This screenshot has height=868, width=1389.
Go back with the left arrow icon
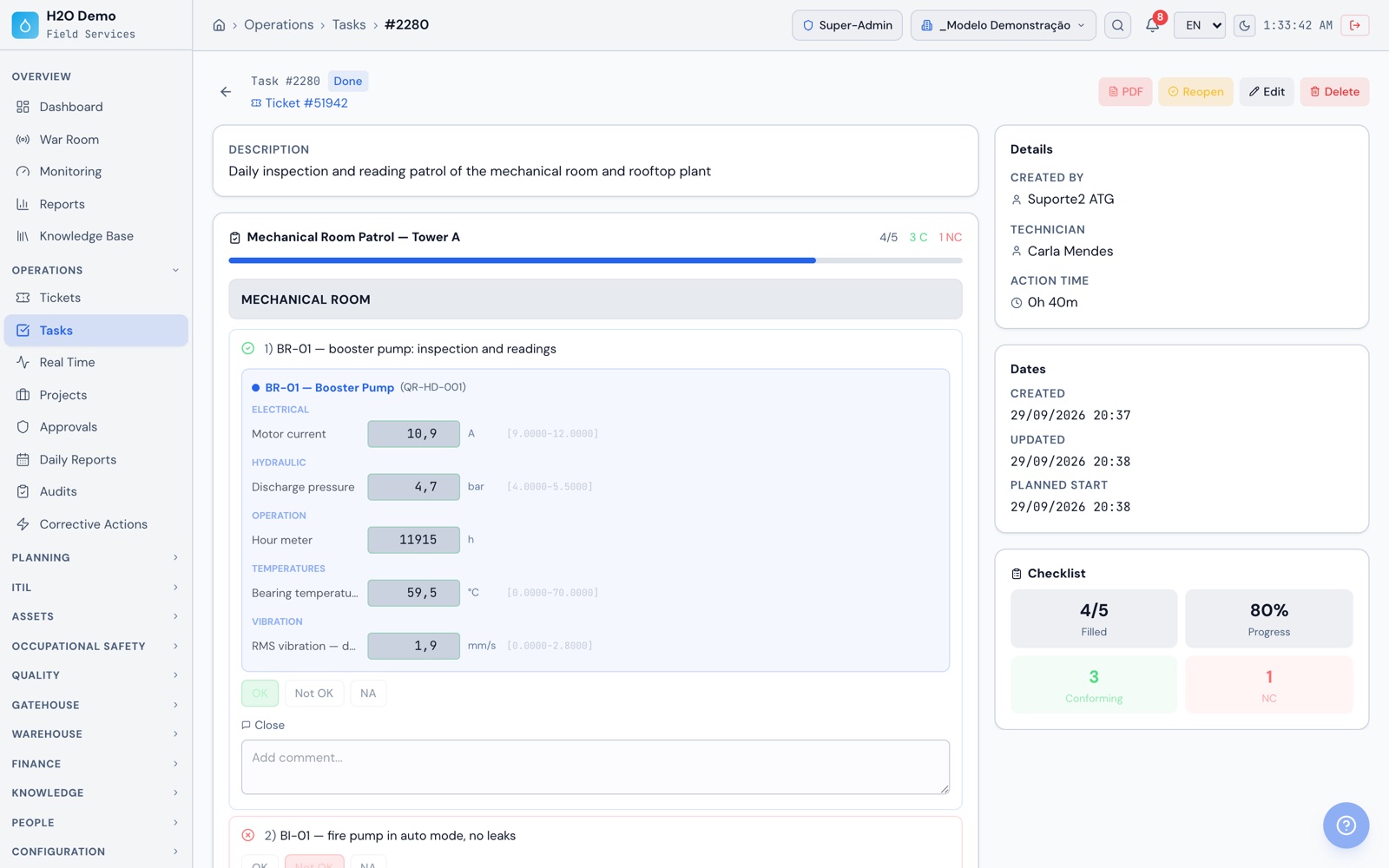(226, 91)
